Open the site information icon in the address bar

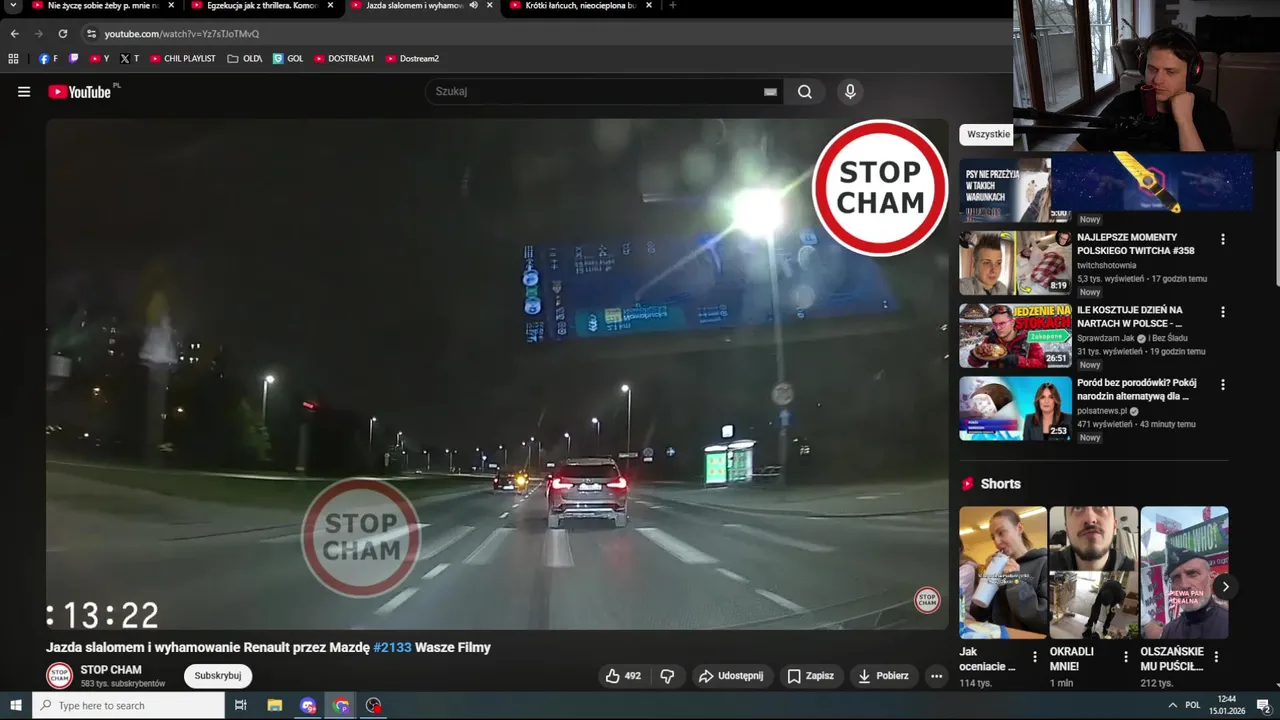(91, 34)
